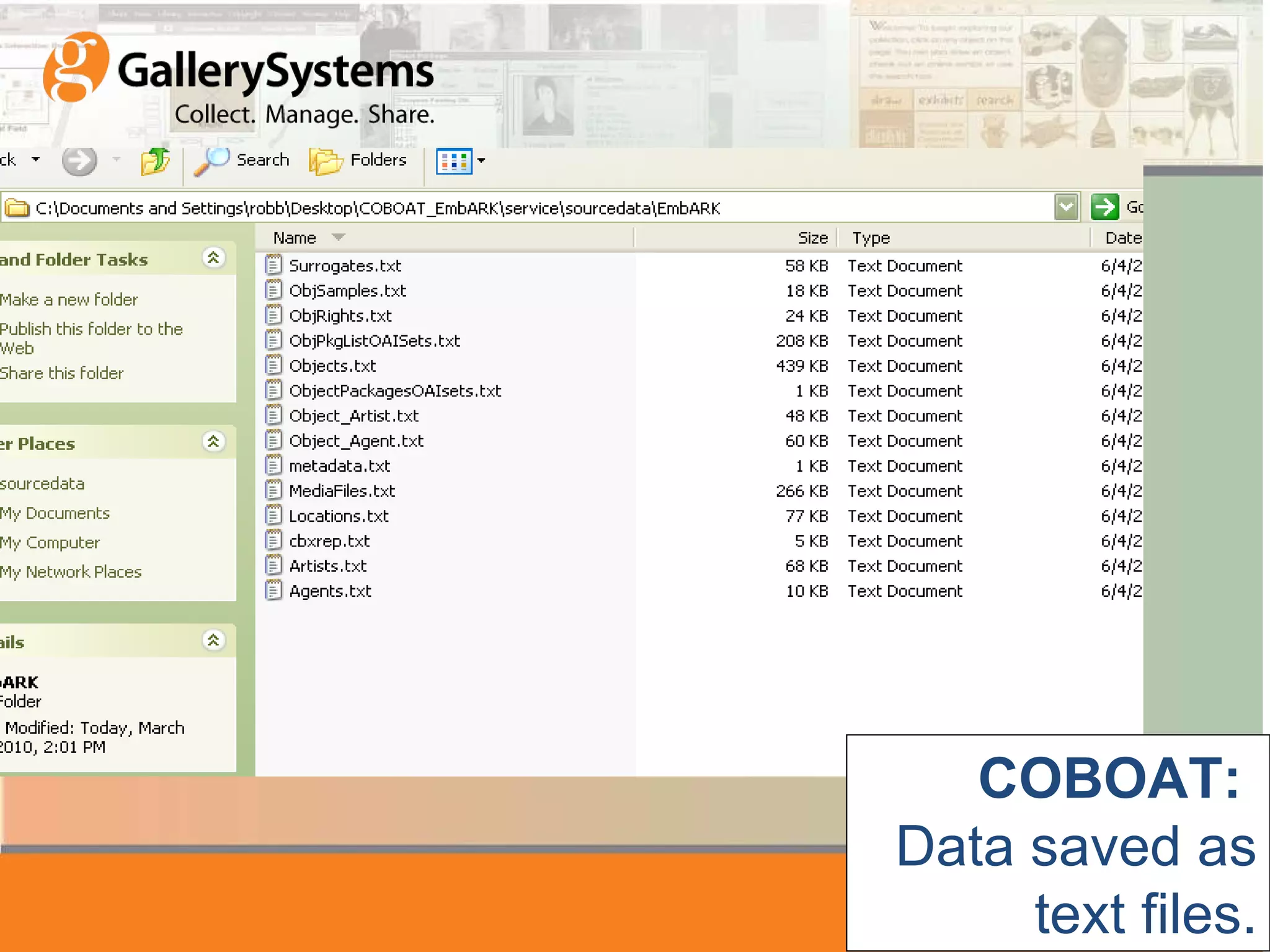Select the Object_Artist.txt file icon
The height and width of the screenshot is (952, 1270).
273,415
